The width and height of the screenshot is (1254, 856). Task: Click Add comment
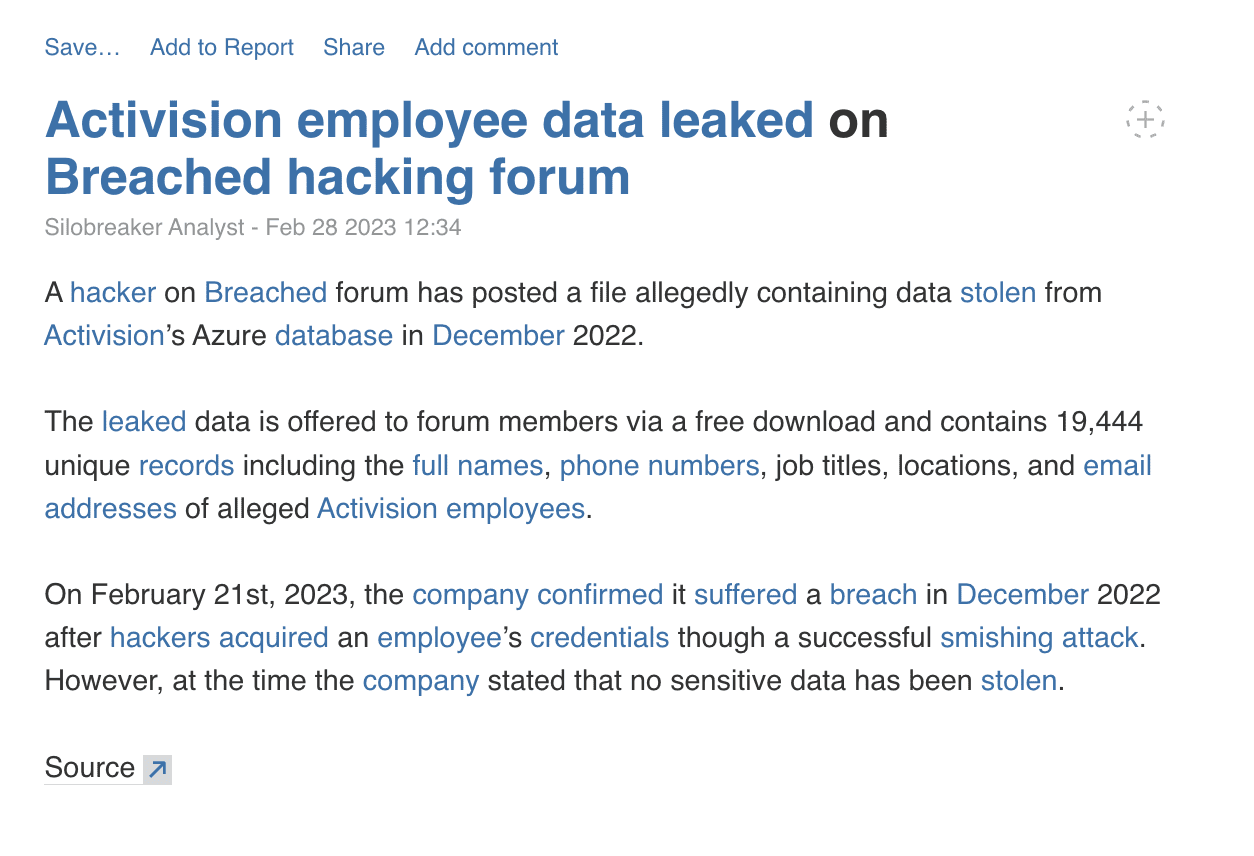click(x=486, y=47)
